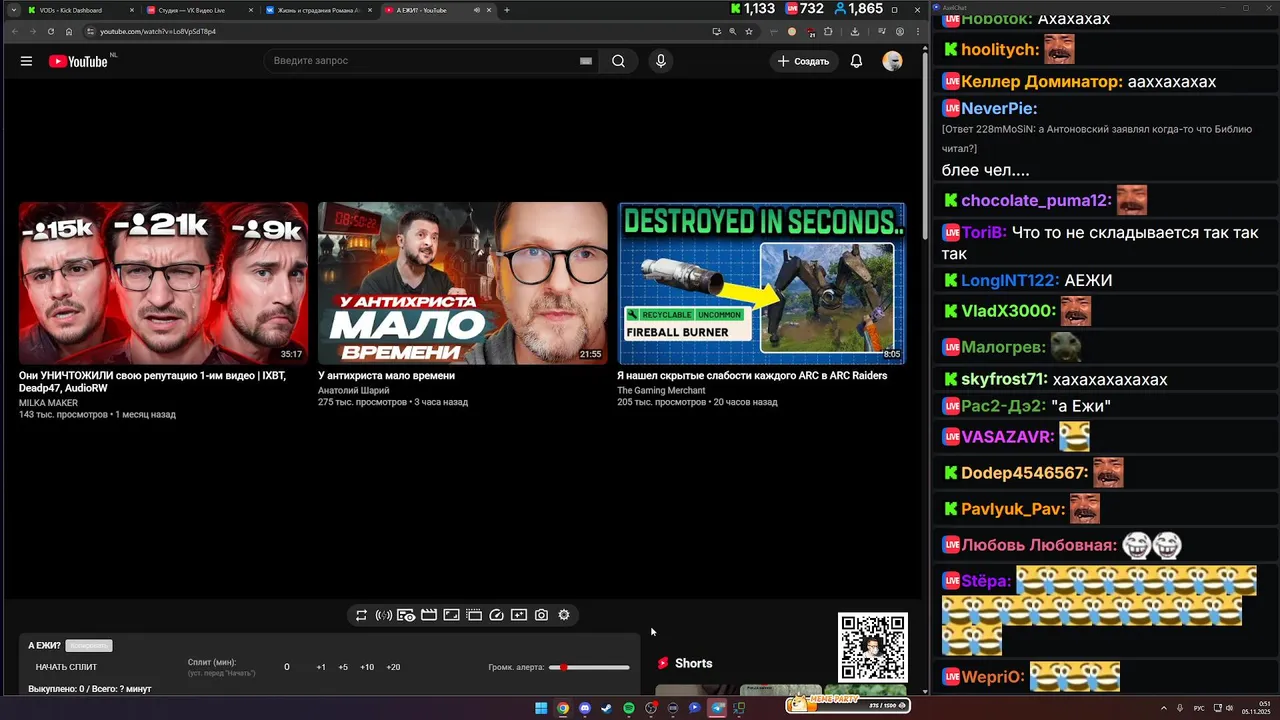Select the username 'chocolate_puma12' in the chat window
Viewport: 1280px width, 720px height.
[1036, 200]
